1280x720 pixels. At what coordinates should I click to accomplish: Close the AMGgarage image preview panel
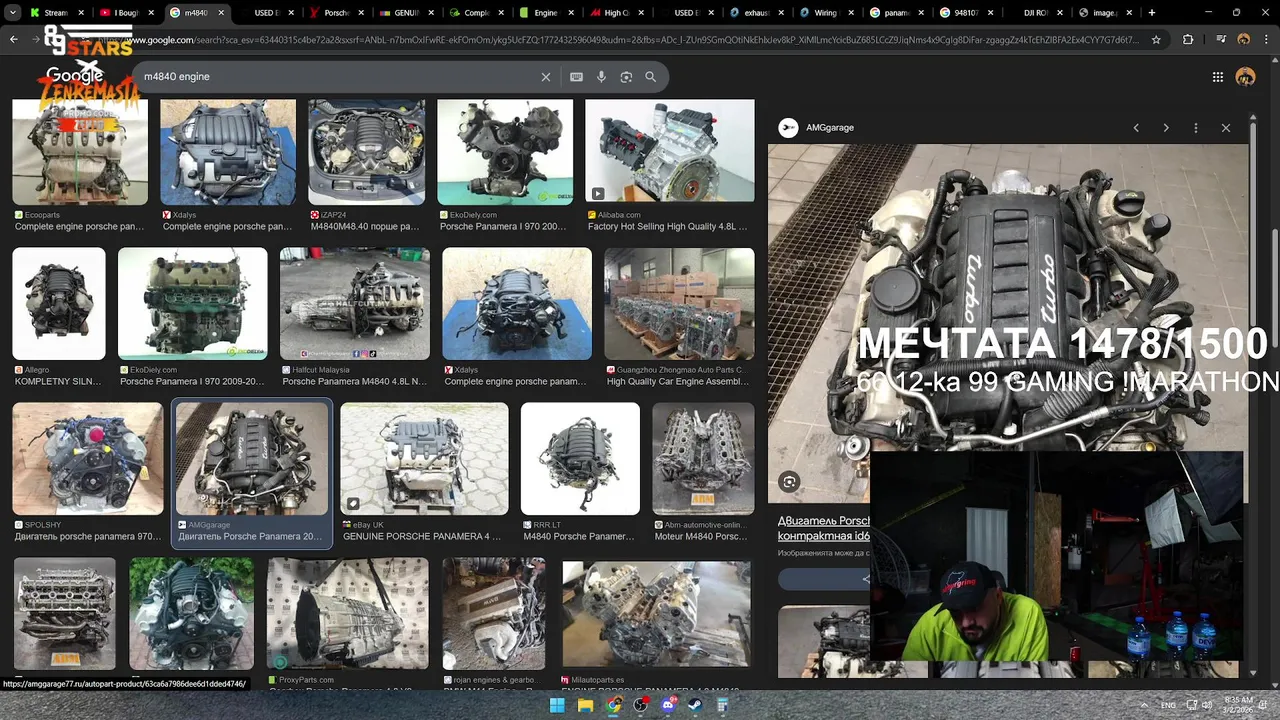(x=1226, y=128)
